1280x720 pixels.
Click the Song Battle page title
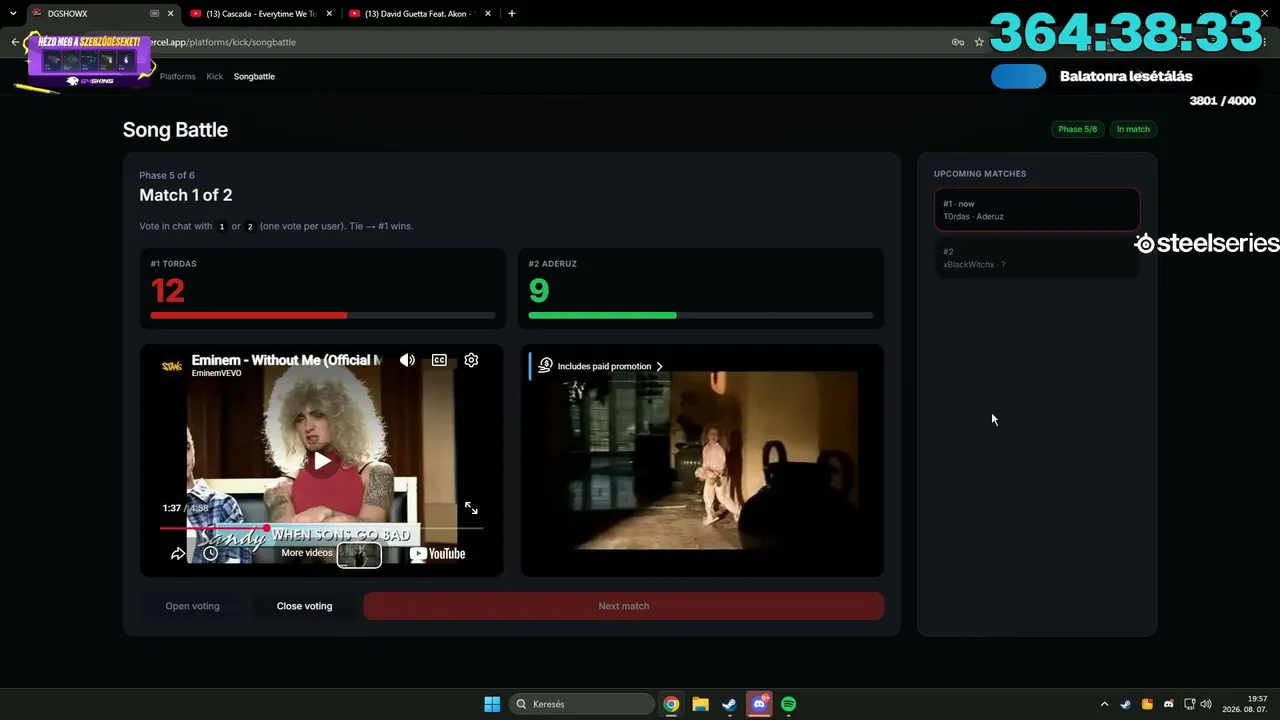click(175, 130)
